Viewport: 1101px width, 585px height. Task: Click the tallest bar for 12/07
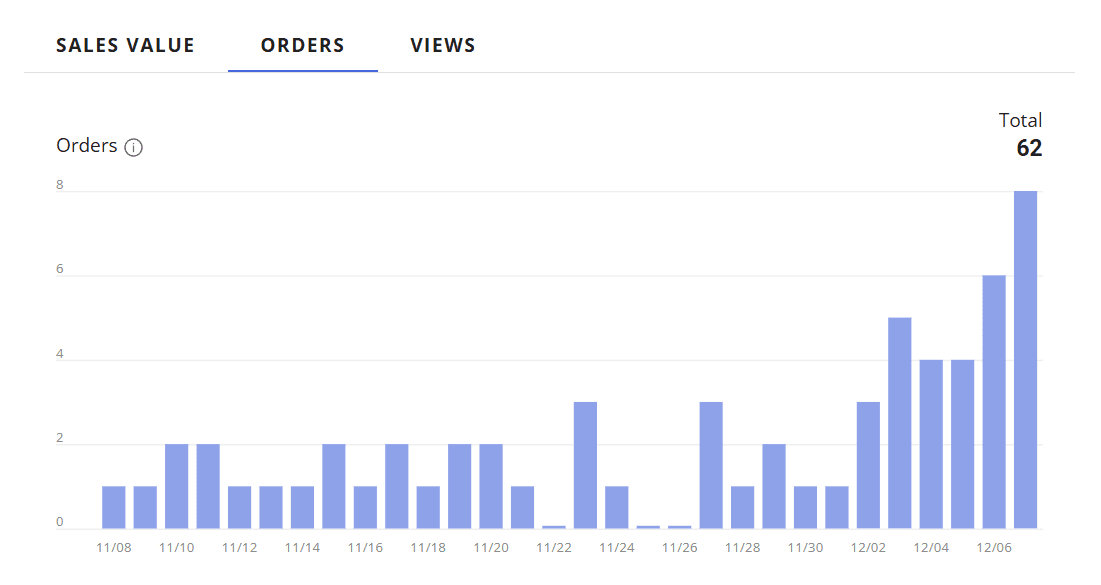click(1025, 360)
